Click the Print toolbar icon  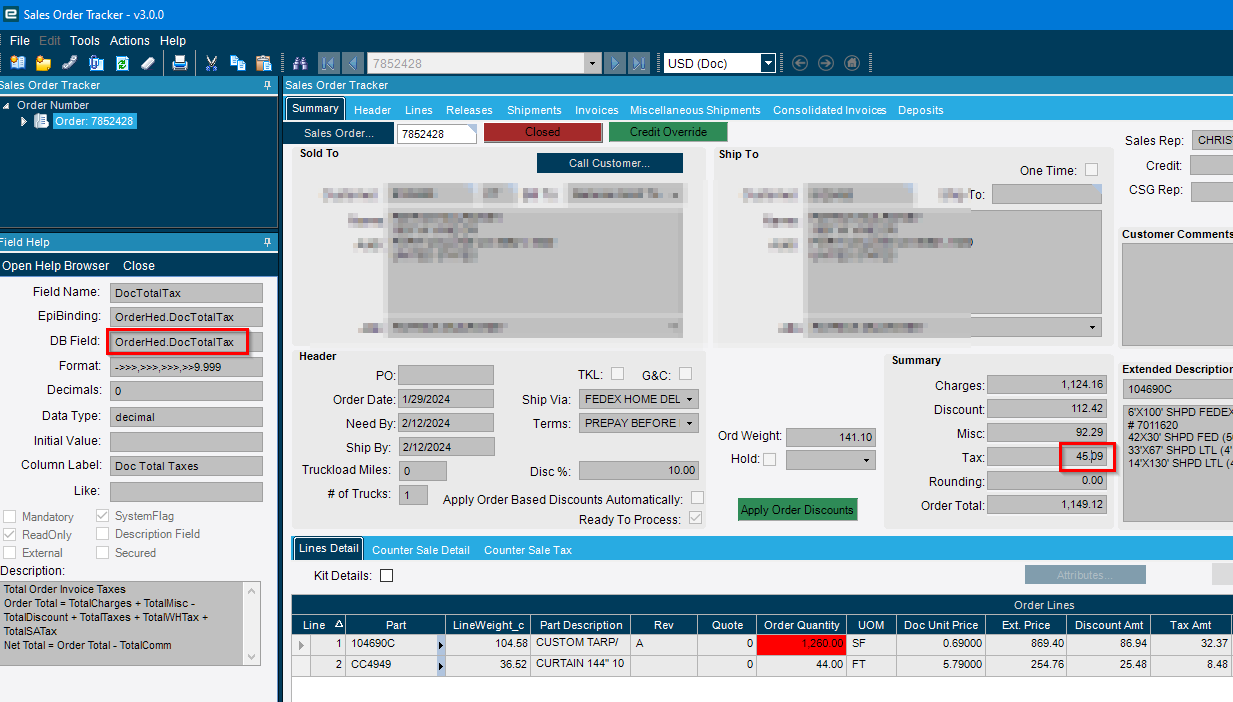[180, 63]
